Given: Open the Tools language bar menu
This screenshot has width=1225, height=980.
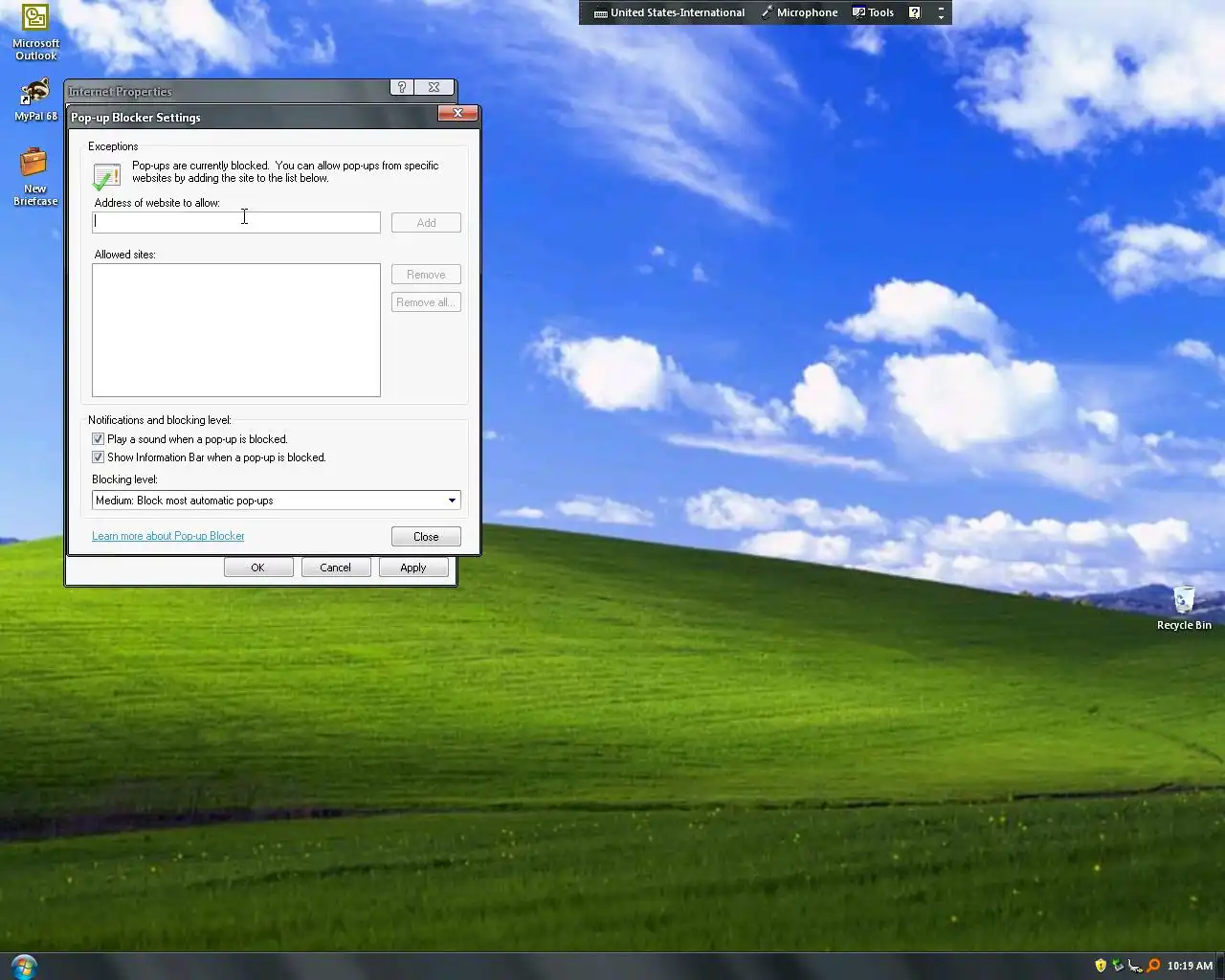Looking at the screenshot, I should click(873, 12).
